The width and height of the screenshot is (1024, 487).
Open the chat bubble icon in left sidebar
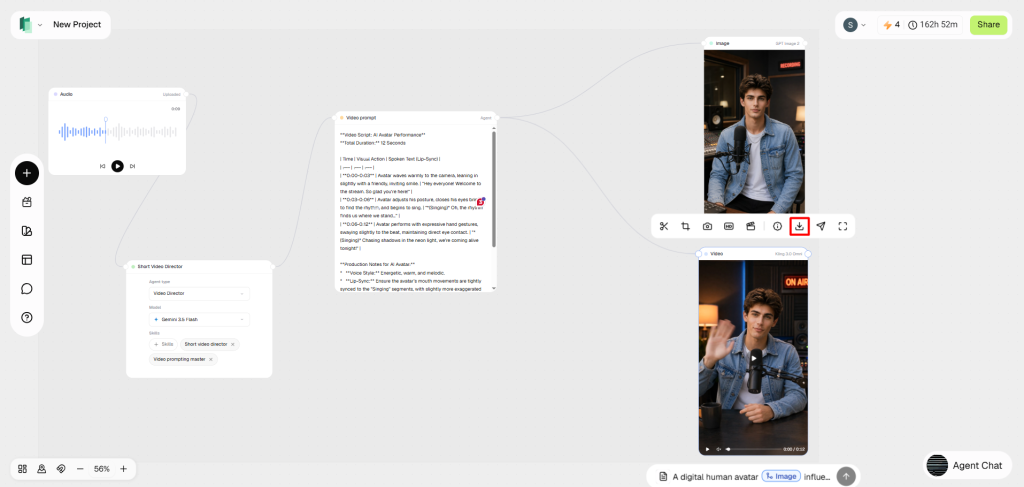[x=27, y=289]
